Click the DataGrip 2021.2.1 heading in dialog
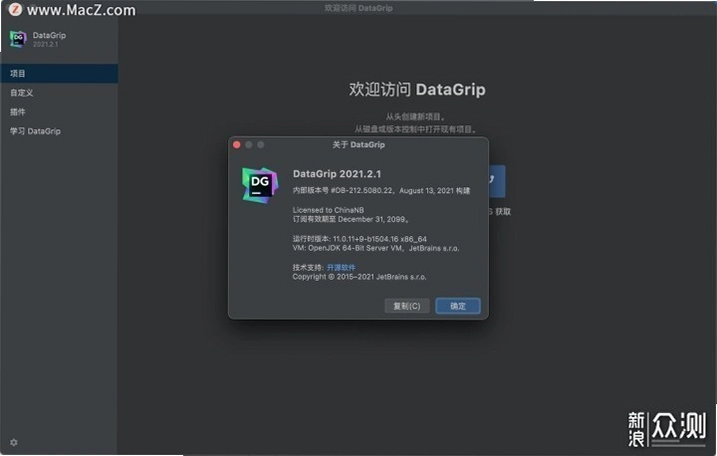Image resolution: width=717 pixels, height=456 pixels. click(337, 174)
